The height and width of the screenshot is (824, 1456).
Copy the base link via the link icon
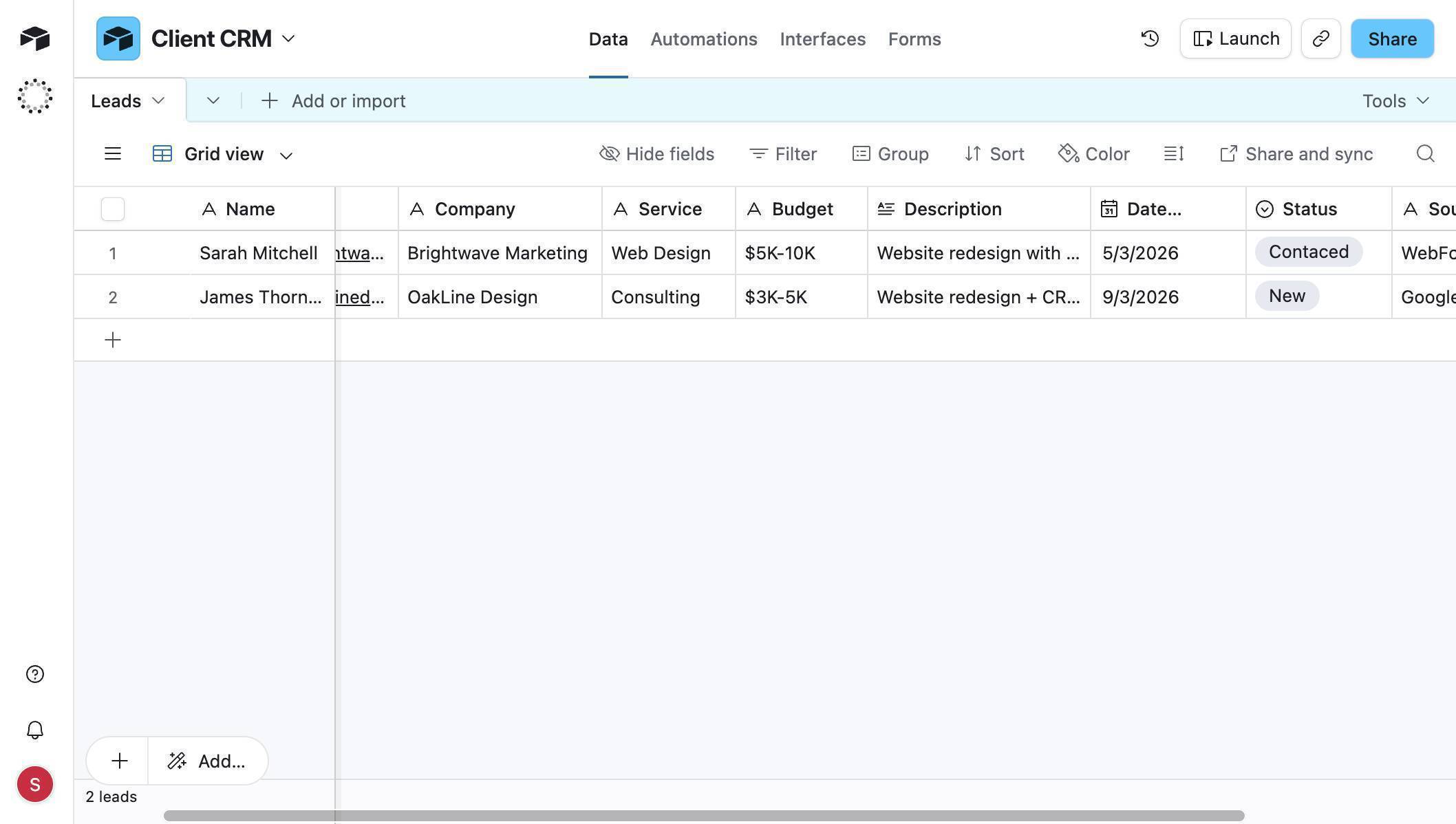pyautogui.click(x=1320, y=39)
